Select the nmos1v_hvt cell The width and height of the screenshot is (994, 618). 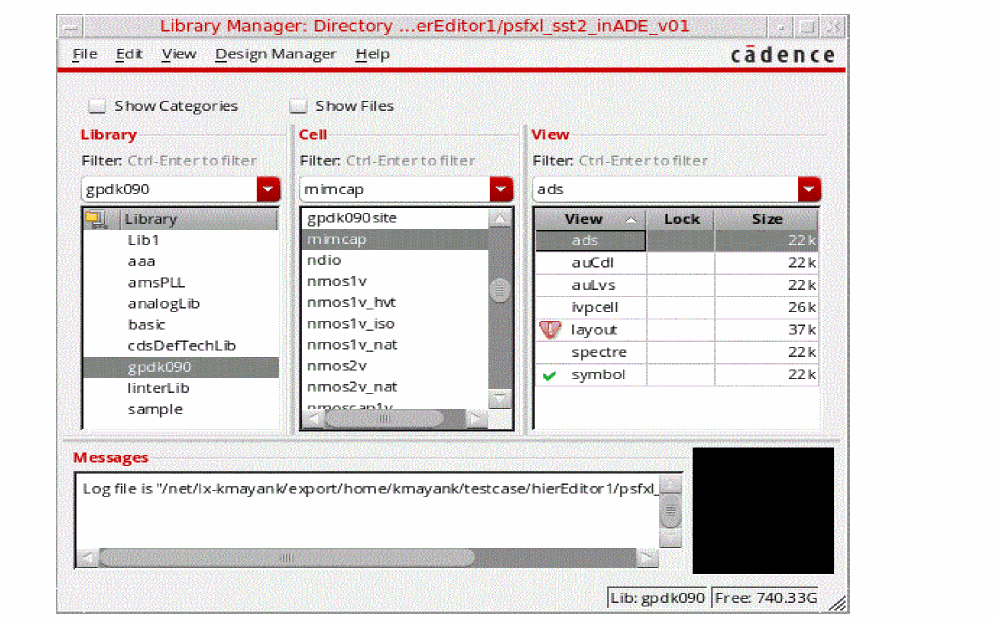pyautogui.click(x=394, y=303)
